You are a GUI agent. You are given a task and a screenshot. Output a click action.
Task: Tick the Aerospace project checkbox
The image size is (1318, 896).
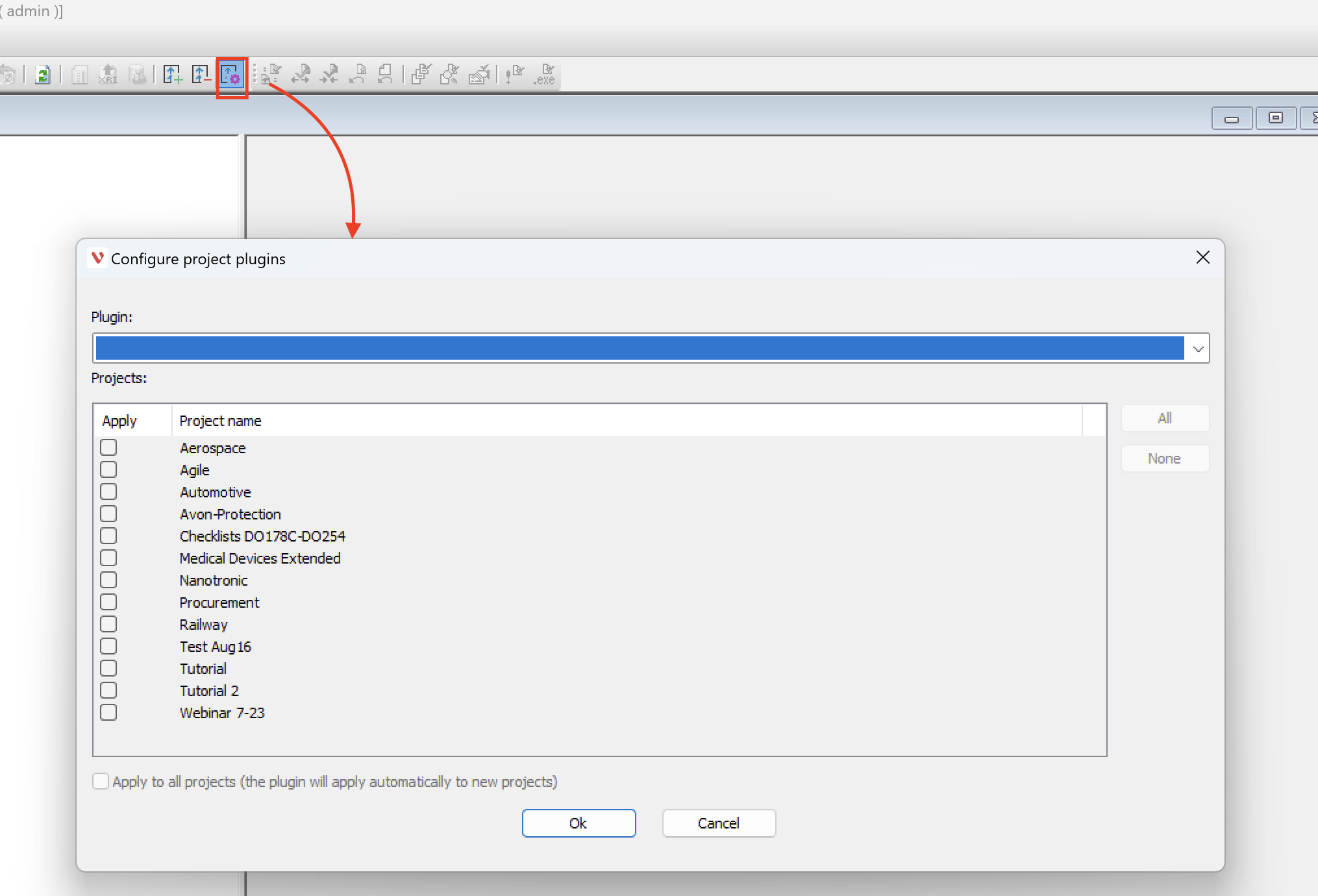[x=108, y=447]
